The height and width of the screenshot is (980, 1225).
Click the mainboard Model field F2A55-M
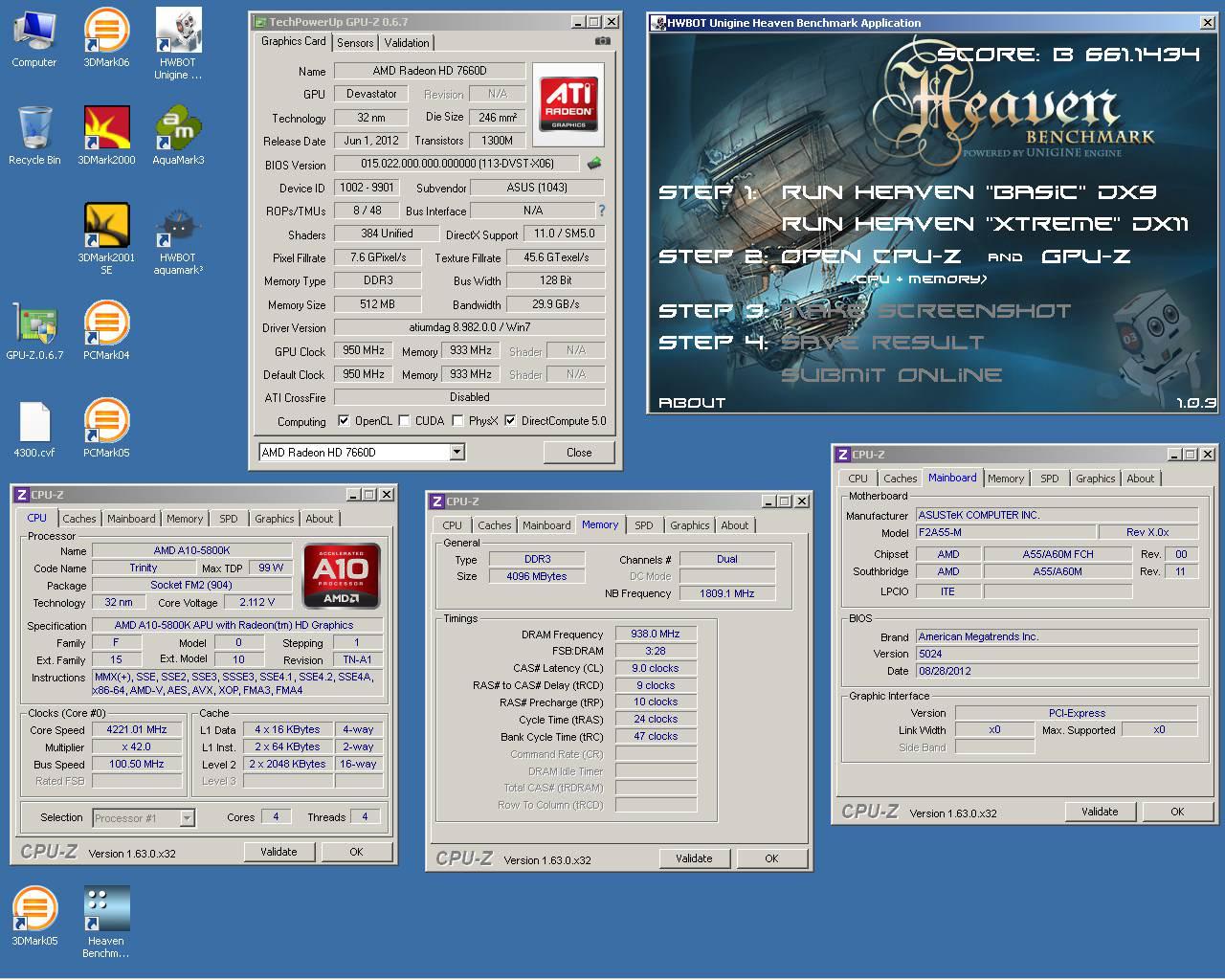[1006, 532]
